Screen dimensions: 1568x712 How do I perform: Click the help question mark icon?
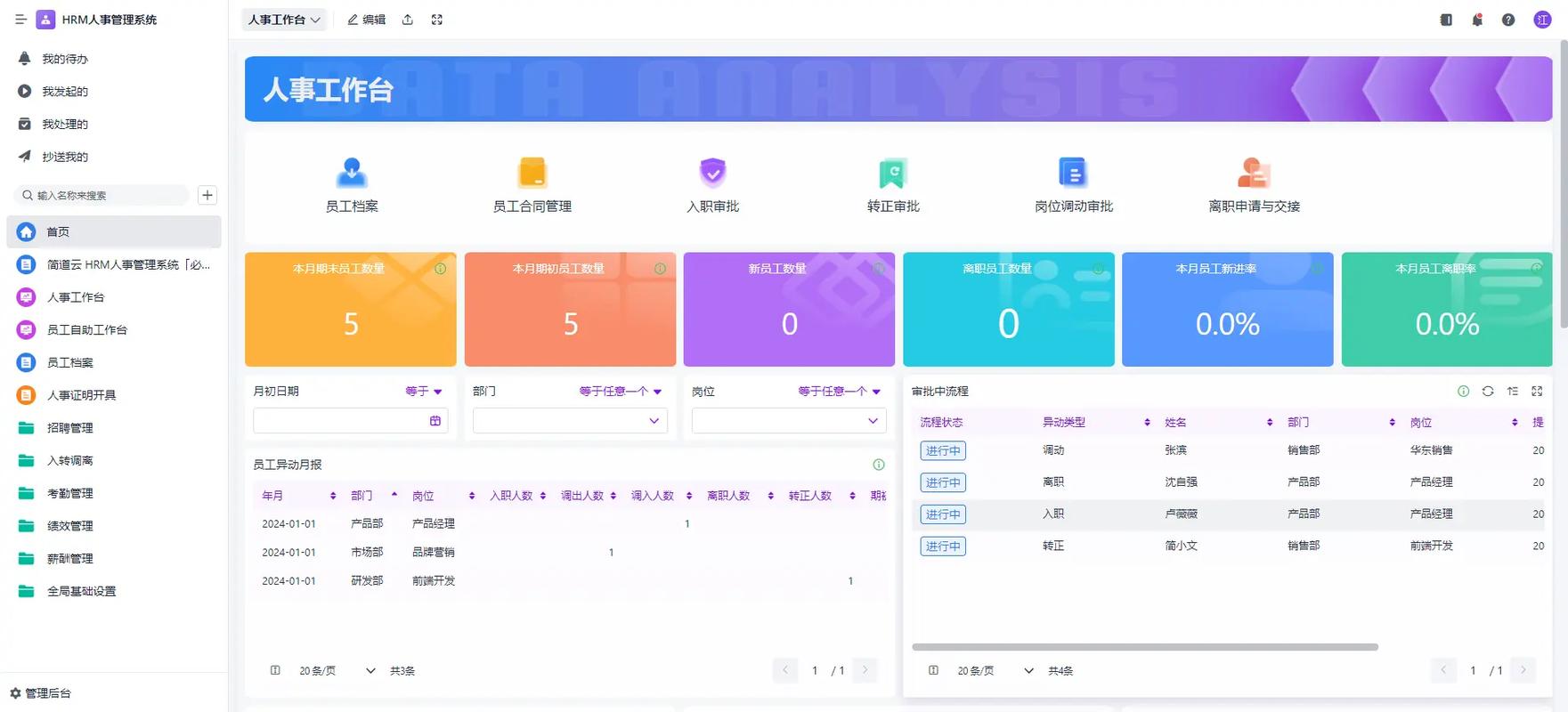pyautogui.click(x=1508, y=20)
